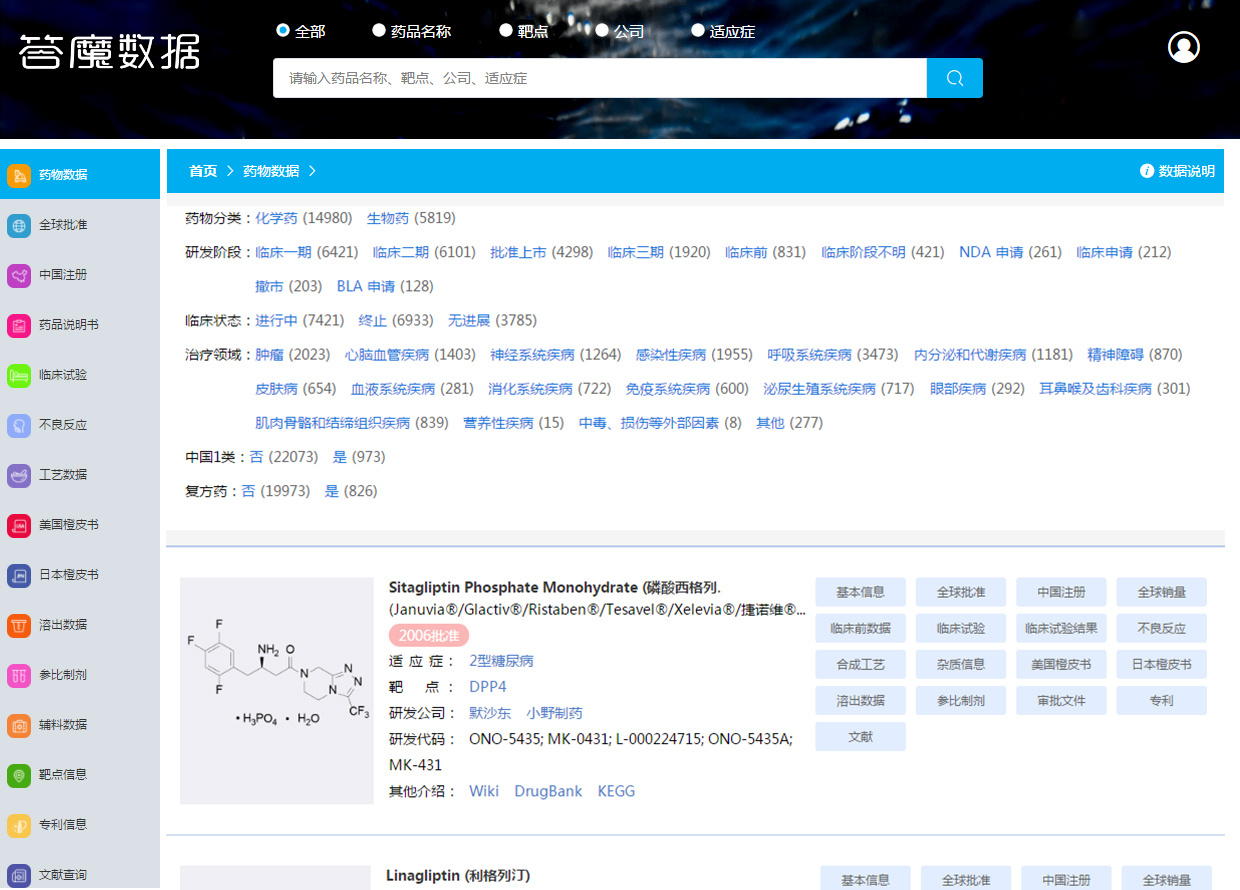Choose the 适应症 radio option
Viewport: 1240px width, 890px height.
click(698, 31)
